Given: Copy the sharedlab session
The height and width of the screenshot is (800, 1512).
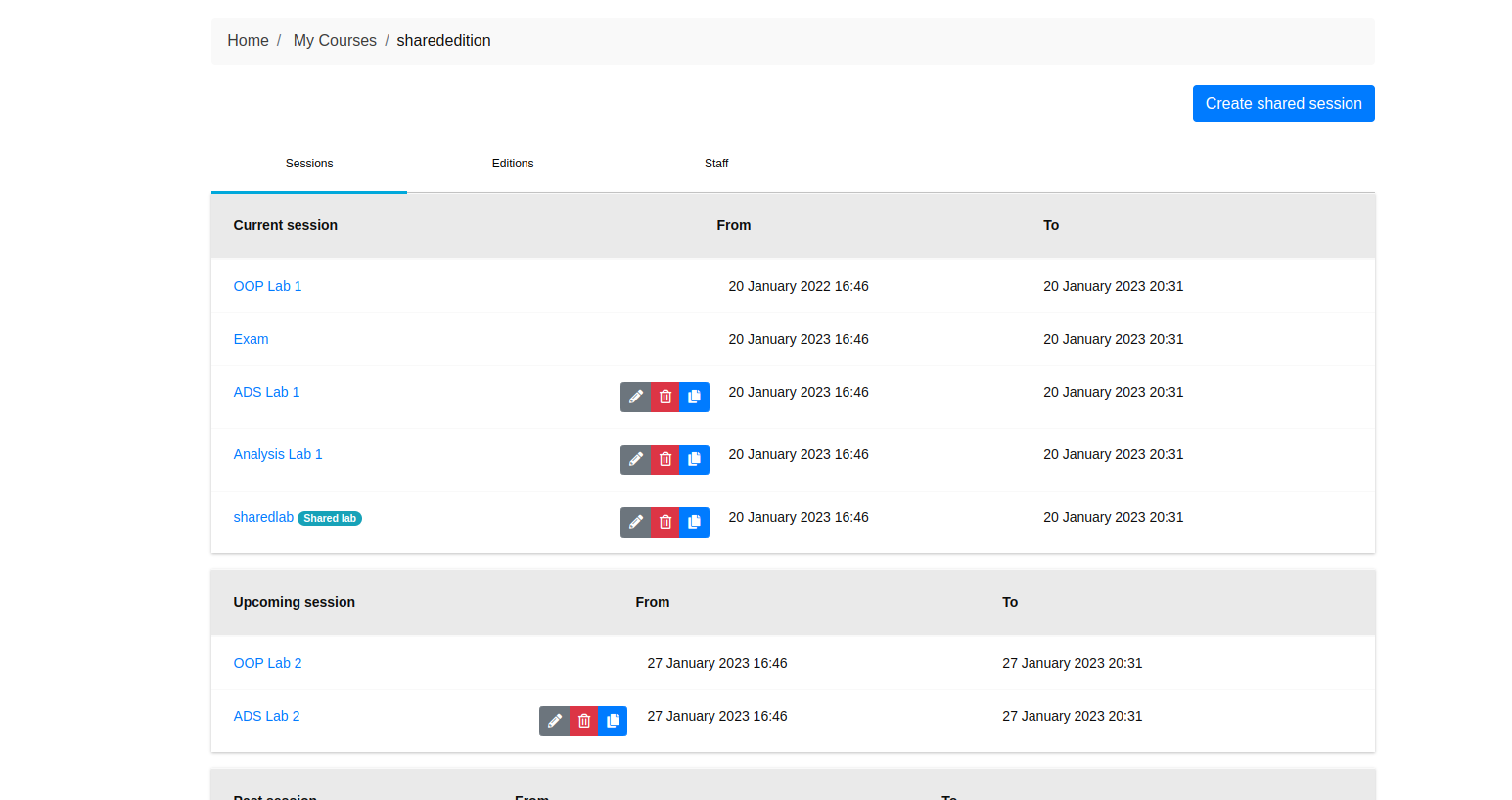Looking at the screenshot, I should tap(694, 522).
